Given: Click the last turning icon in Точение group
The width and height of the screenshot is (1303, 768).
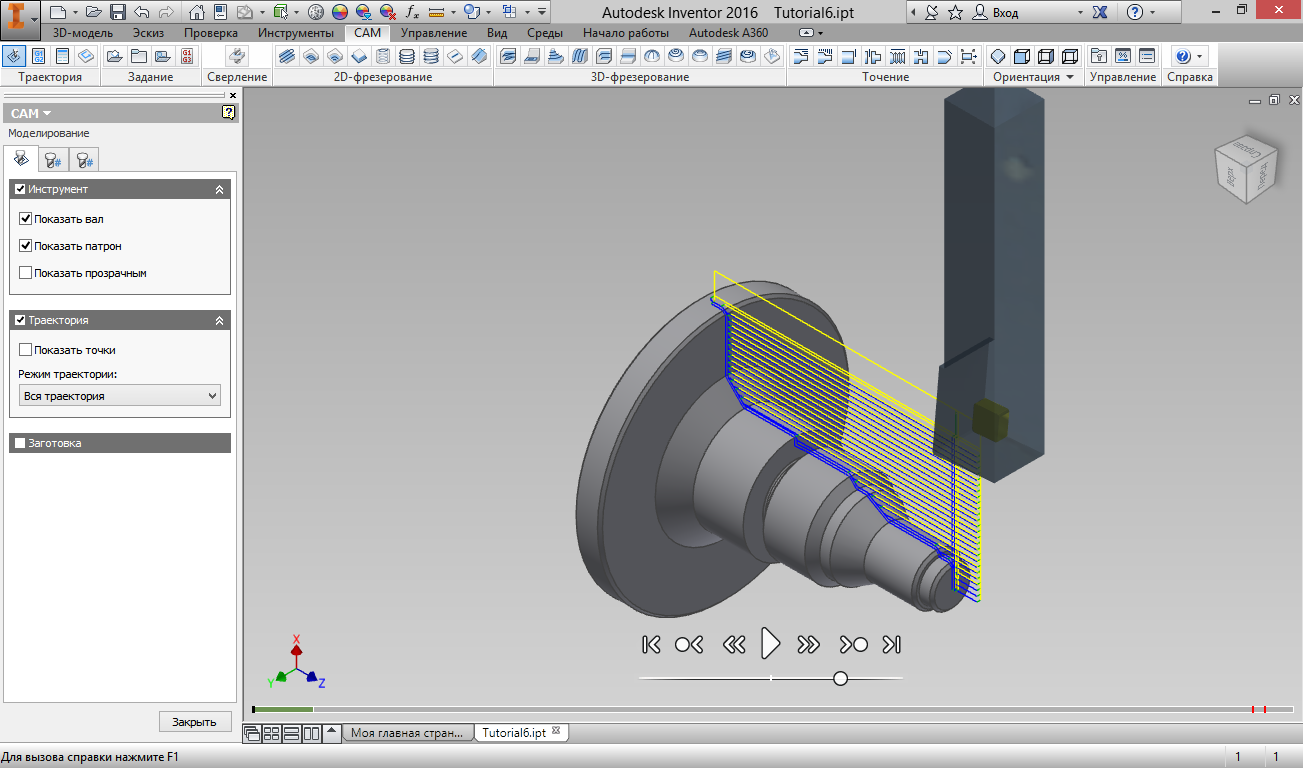Looking at the screenshot, I should pyautogui.click(x=968, y=56).
